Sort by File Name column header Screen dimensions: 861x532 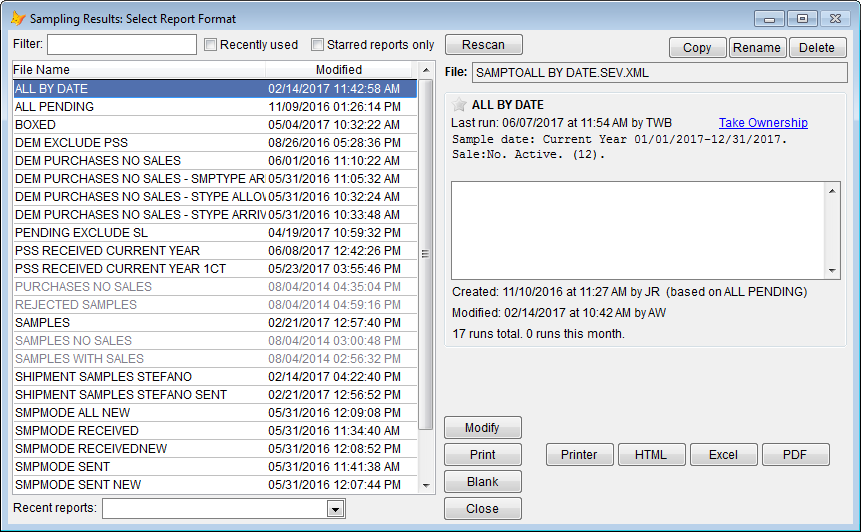pos(139,70)
